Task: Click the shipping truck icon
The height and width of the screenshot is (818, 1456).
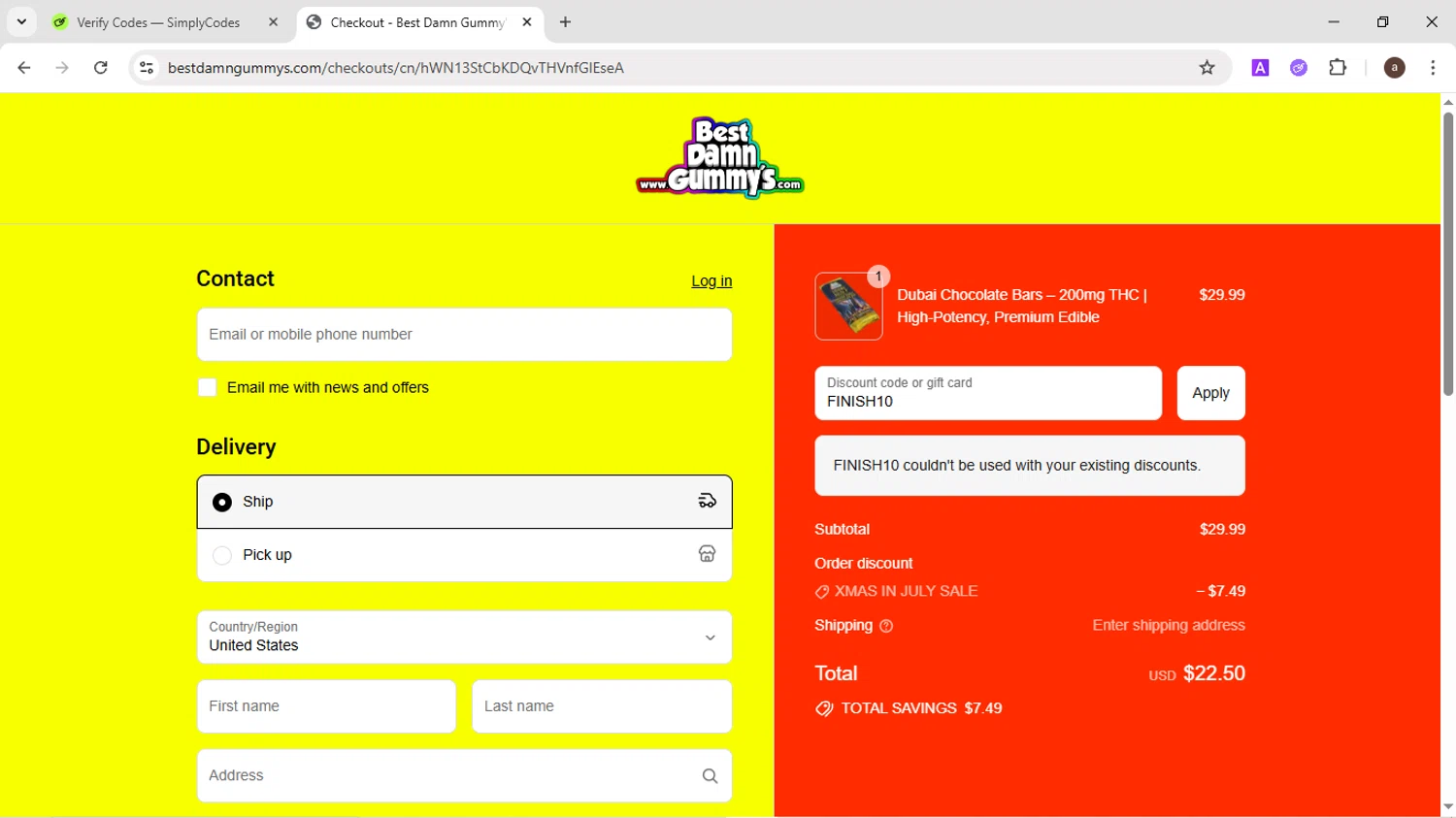Action: pyautogui.click(x=707, y=501)
